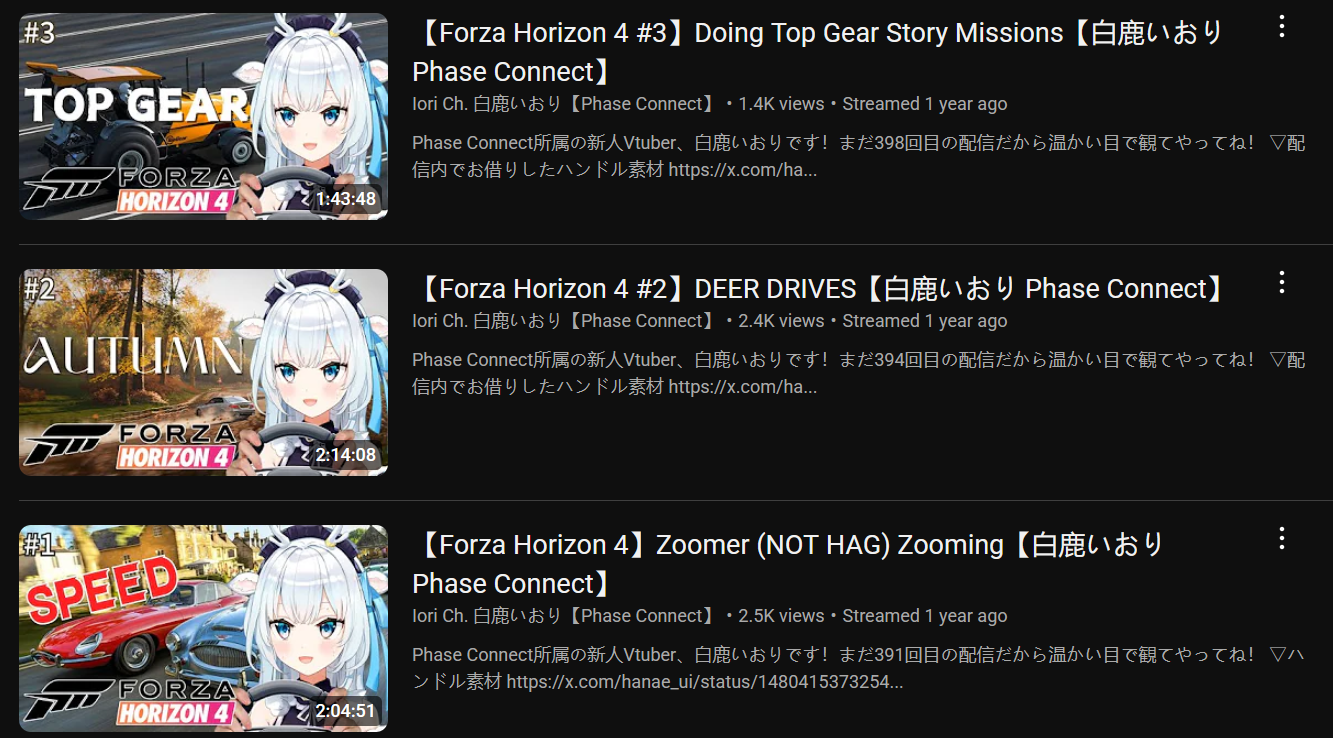
Task: Click the 2:14:08 duration badge
Action: (x=346, y=455)
